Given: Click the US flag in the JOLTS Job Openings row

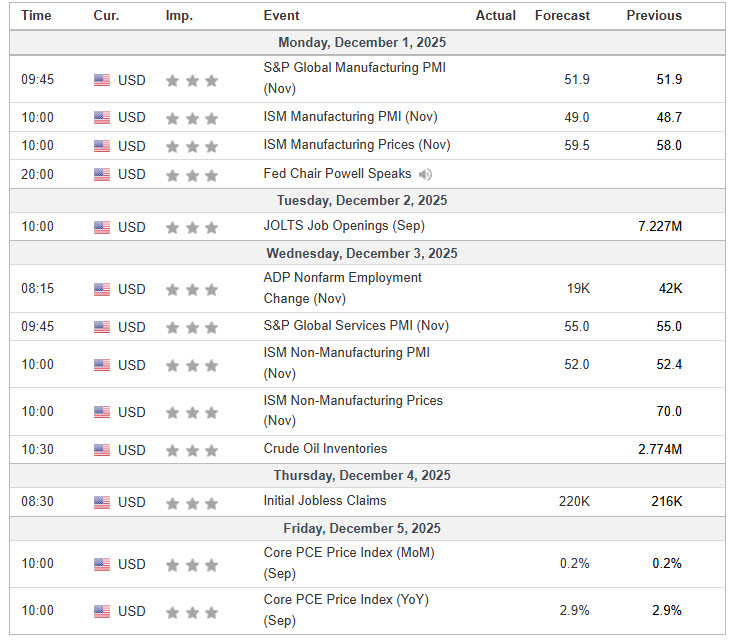Looking at the screenshot, I should click(102, 227).
